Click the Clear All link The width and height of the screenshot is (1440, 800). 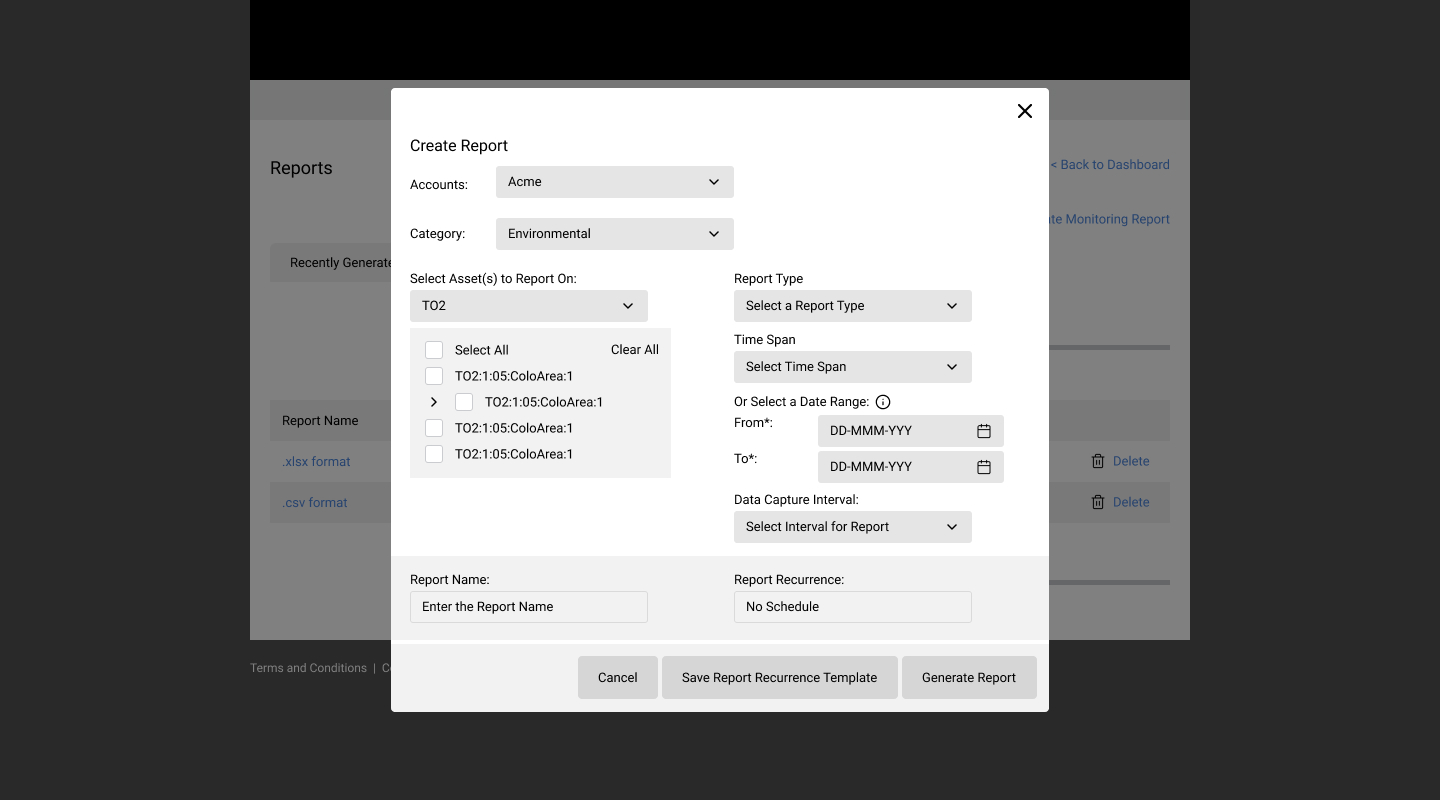pyautogui.click(x=634, y=350)
